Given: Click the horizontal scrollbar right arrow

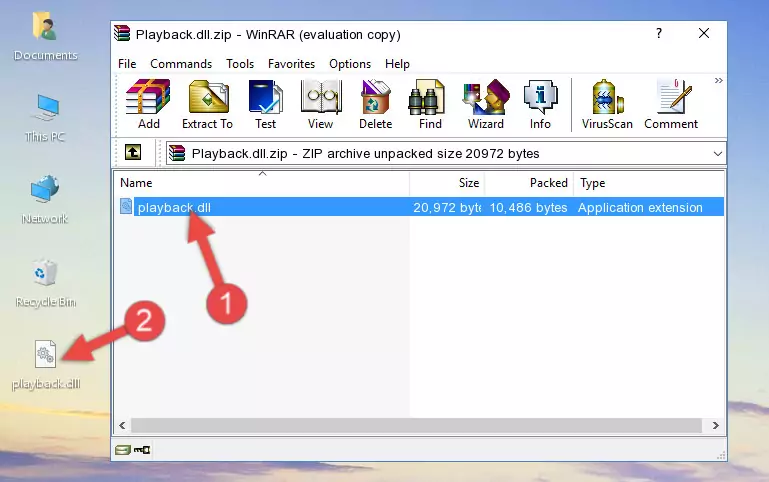Looking at the screenshot, I should [716, 425].
